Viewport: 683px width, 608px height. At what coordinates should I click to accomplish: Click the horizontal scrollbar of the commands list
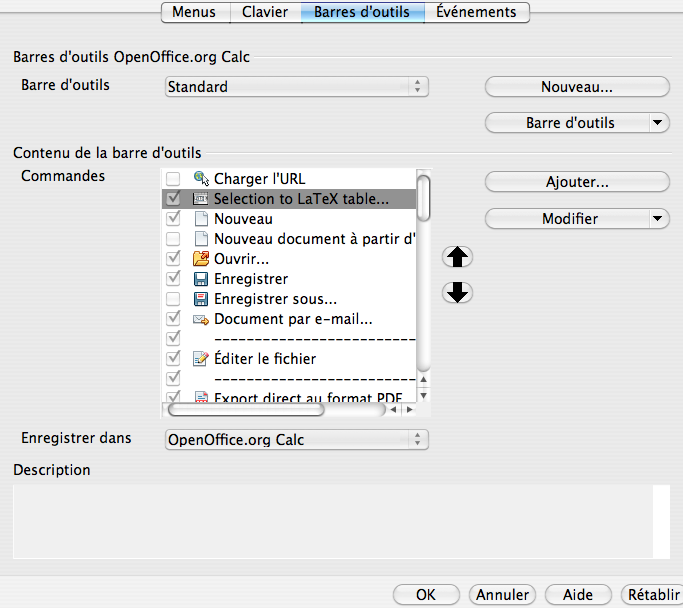click(x=246, y=409)
